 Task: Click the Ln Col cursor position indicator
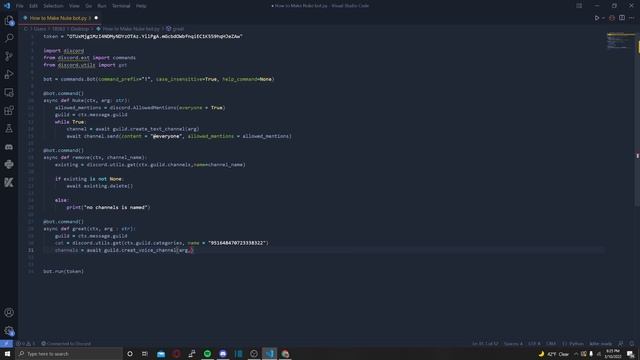[484, 344]
